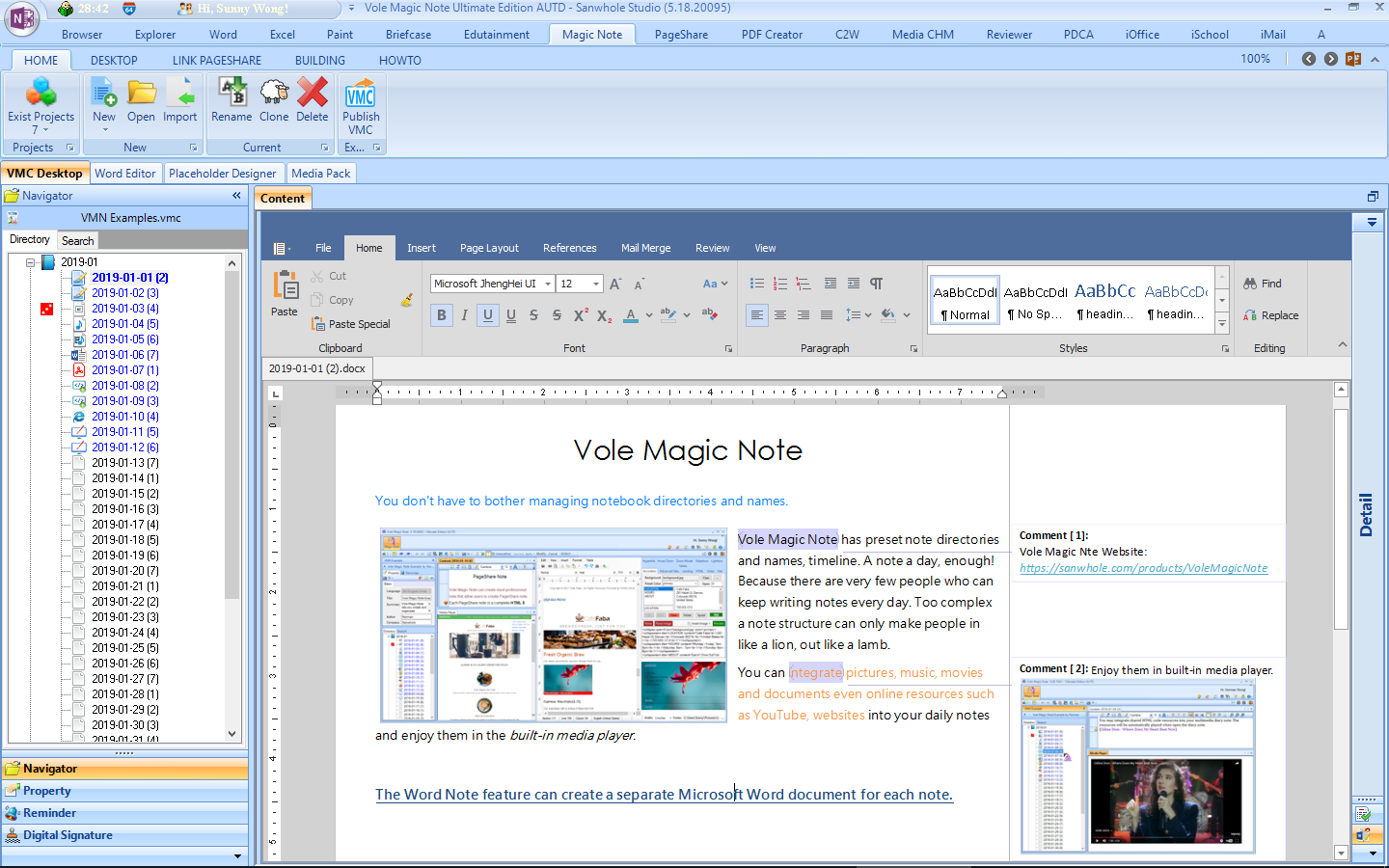This screenshot has height=868, width=1389.
Task: Click the OneNote-style application logo
Action: [21, 18]
